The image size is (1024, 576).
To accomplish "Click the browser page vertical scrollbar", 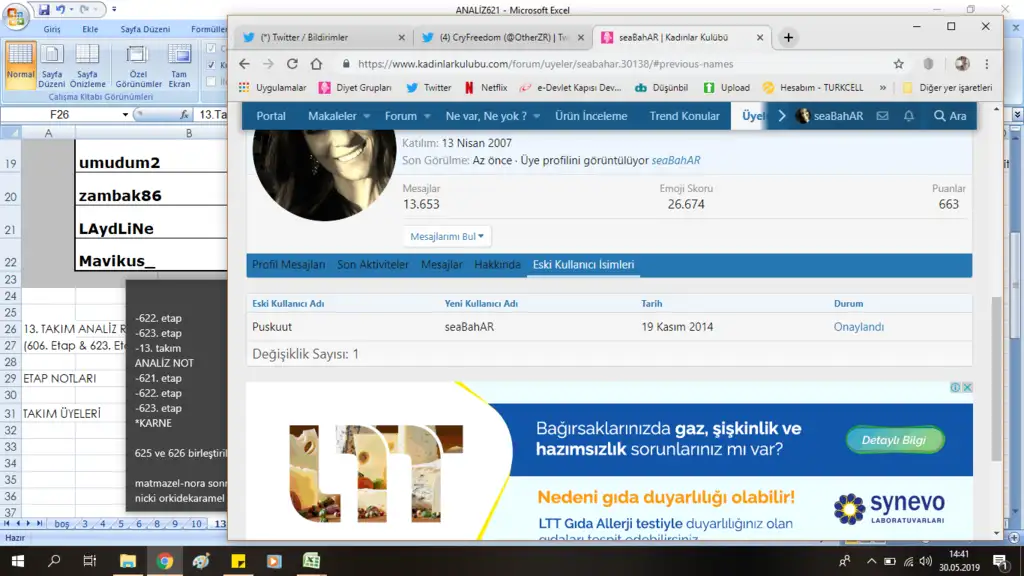I will pyautogui.click(x=996, y=378).
